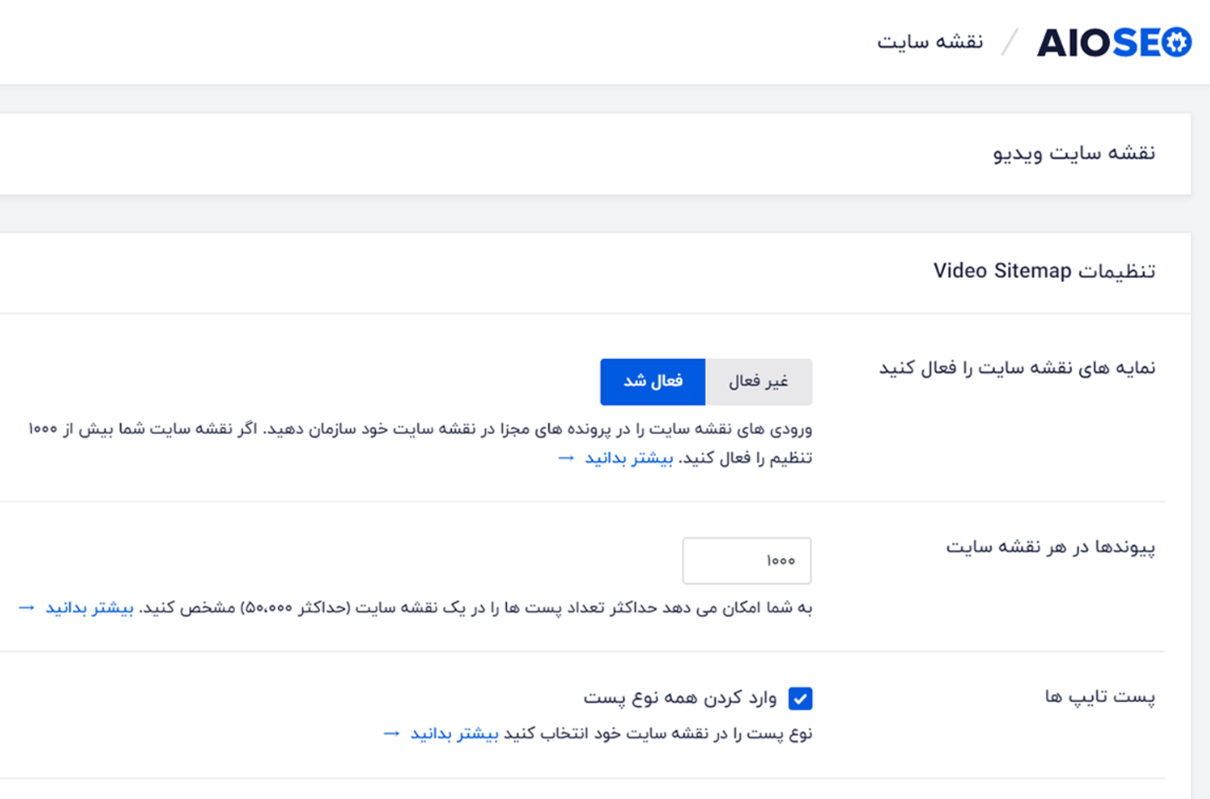Click the gear icon inside AIOSEO logo
The width and height of the screenshot is (1210, 799).
pos(1177,42)
